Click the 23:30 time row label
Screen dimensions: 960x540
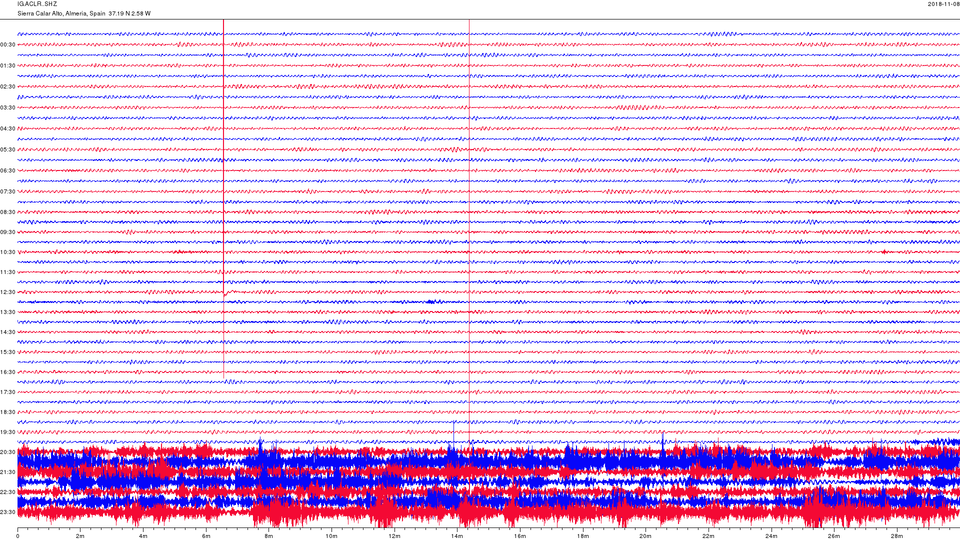pyautogui.click(x=7, y=512)
